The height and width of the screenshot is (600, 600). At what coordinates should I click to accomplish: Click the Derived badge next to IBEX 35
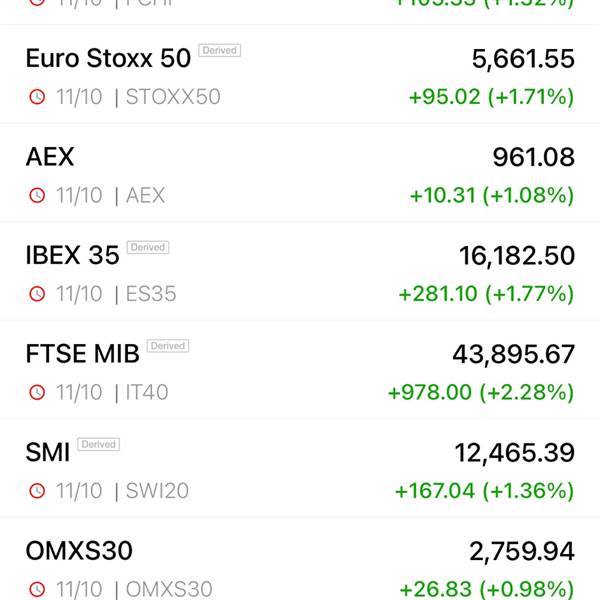click(148, 248)
